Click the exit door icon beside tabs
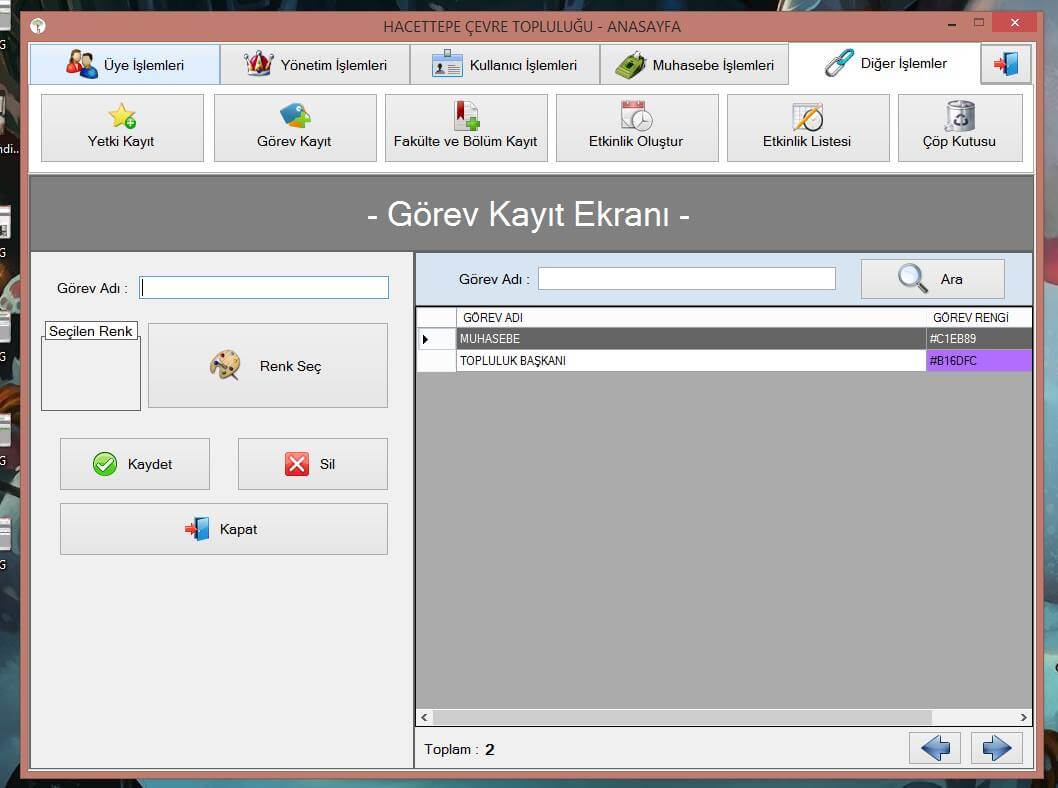 (x=1005, y=64)
